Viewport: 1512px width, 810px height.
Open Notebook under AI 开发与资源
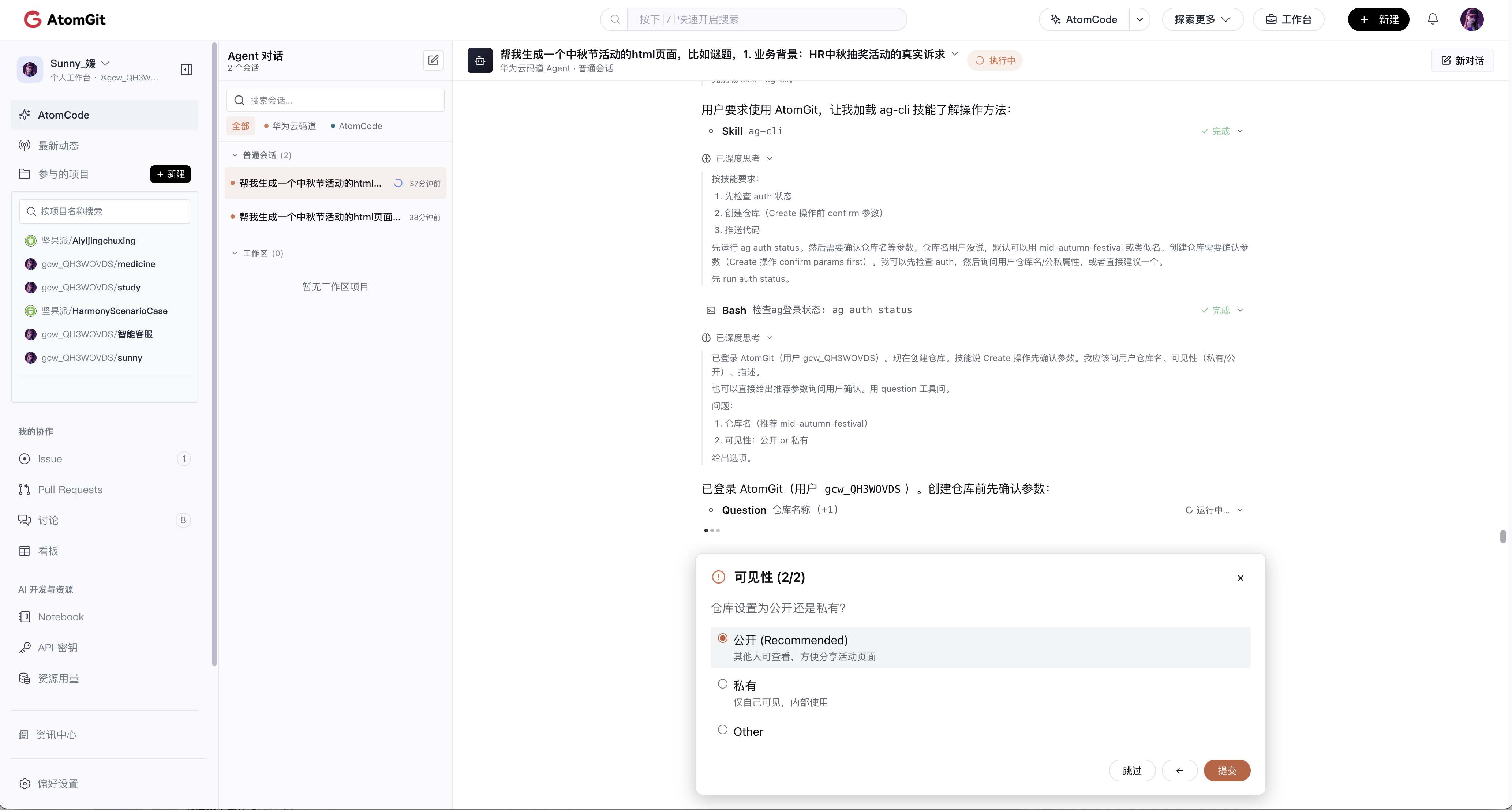point(105,617)
